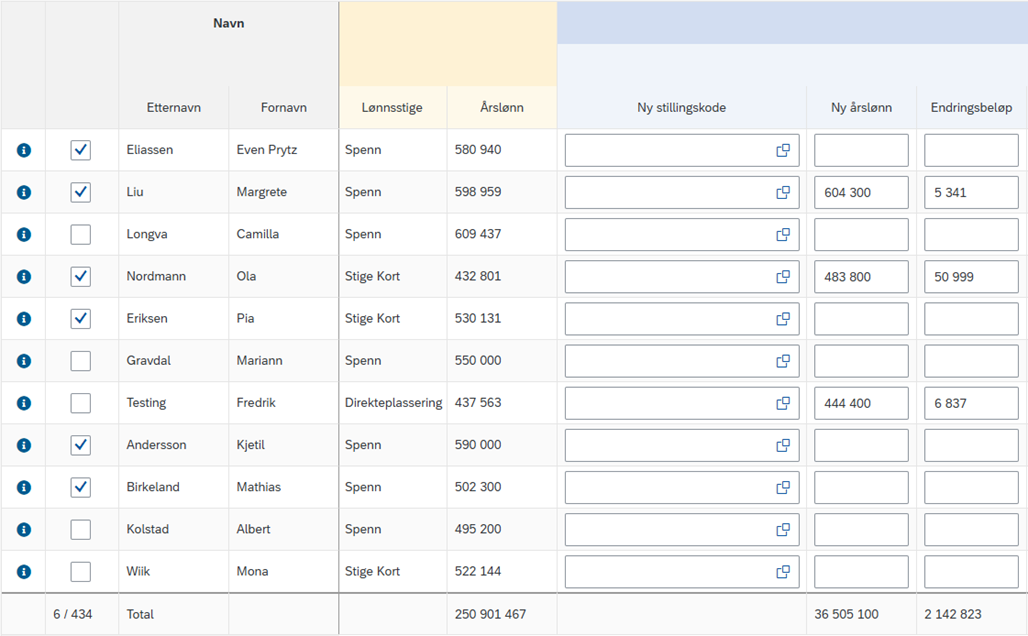Open info icon for Eliassen row
1028x636 pixels.
(x=24, y=150)
